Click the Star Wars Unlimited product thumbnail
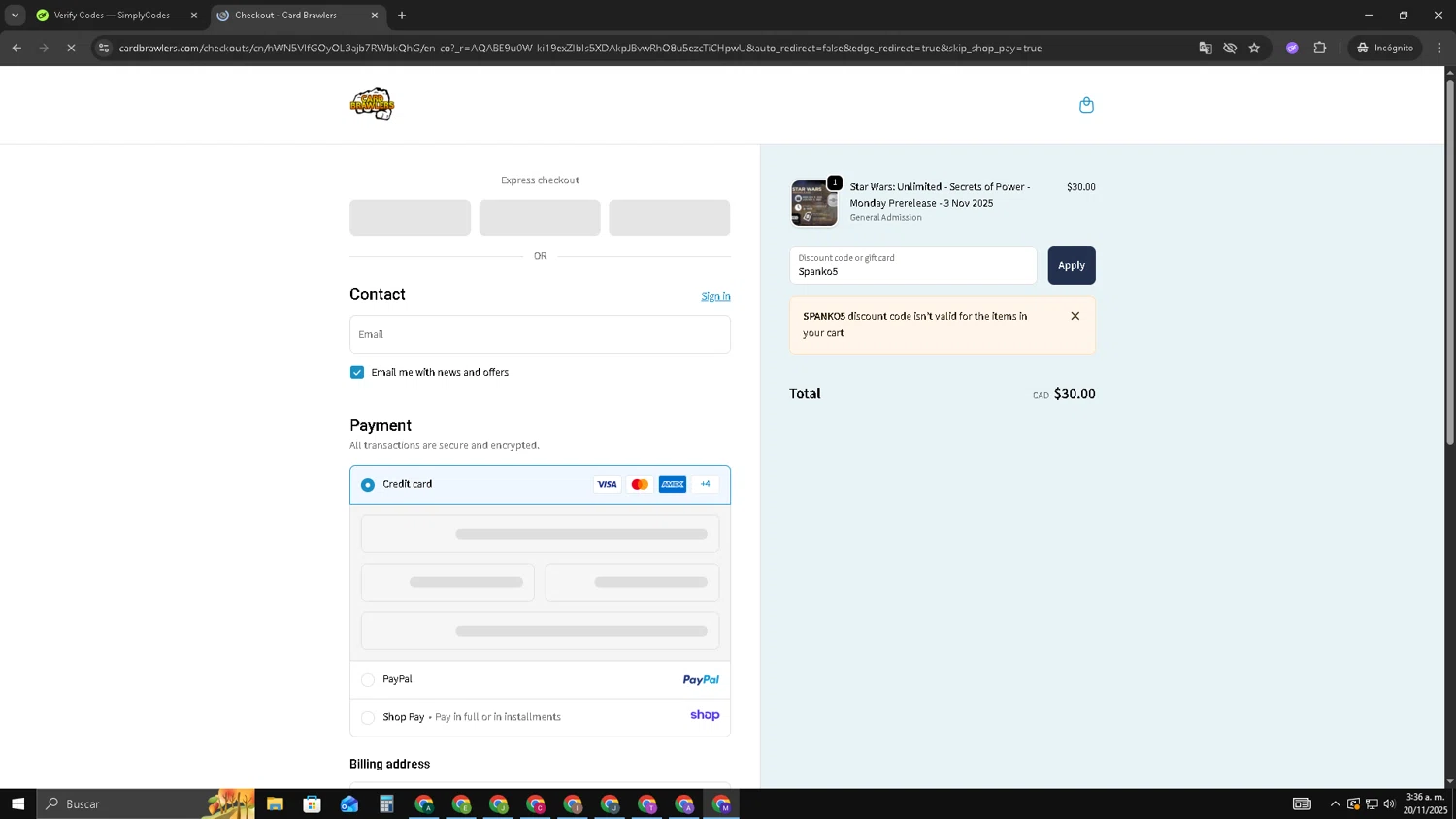 (814, 204)
